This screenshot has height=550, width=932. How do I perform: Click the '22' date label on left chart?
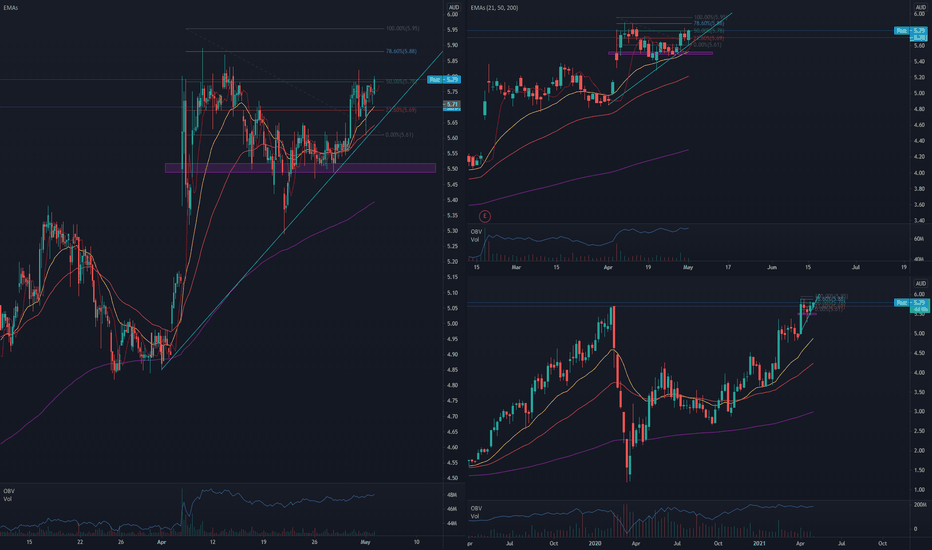coord(80,542)
